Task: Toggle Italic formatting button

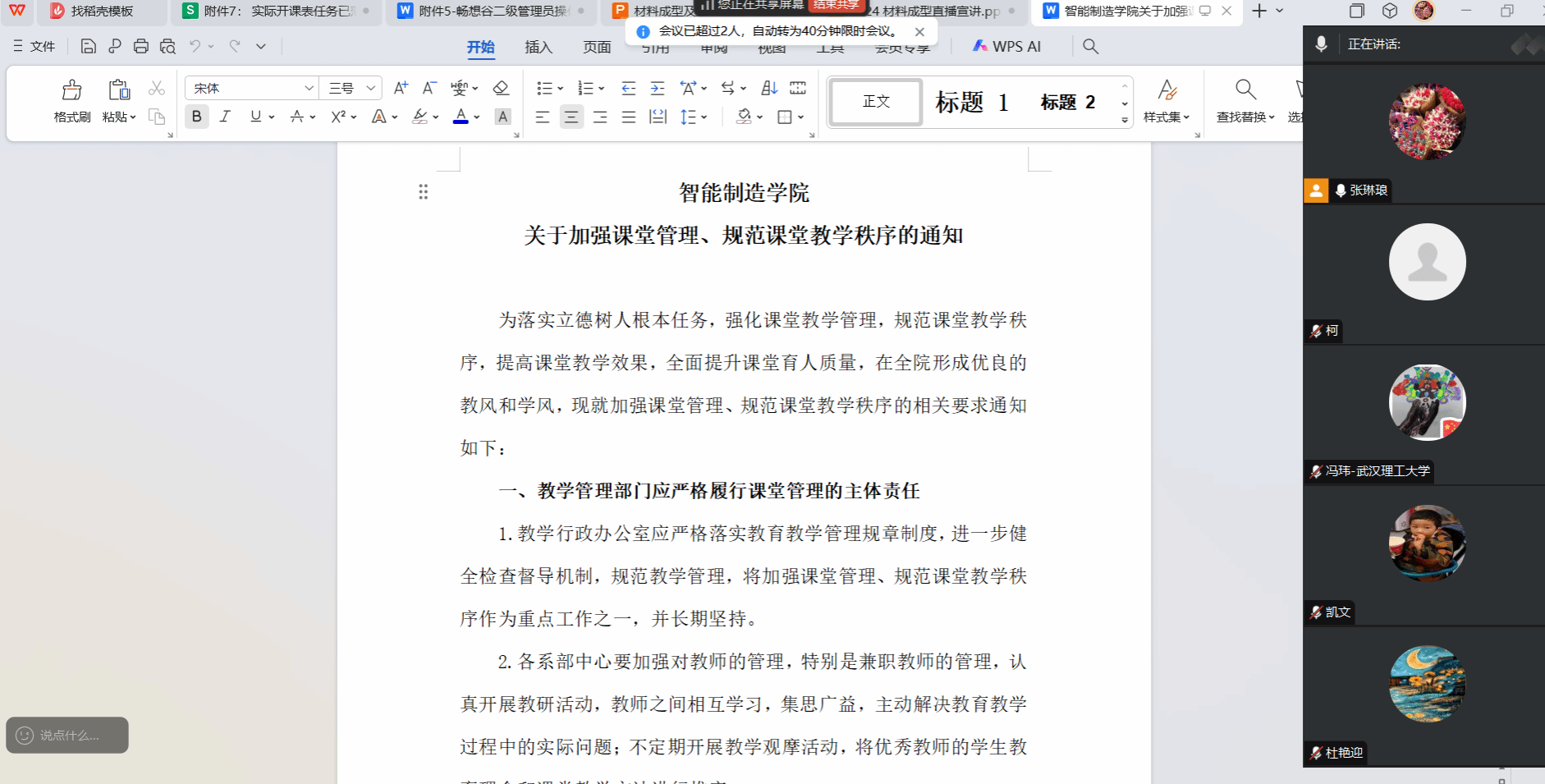Action: [x=225, y=117]
